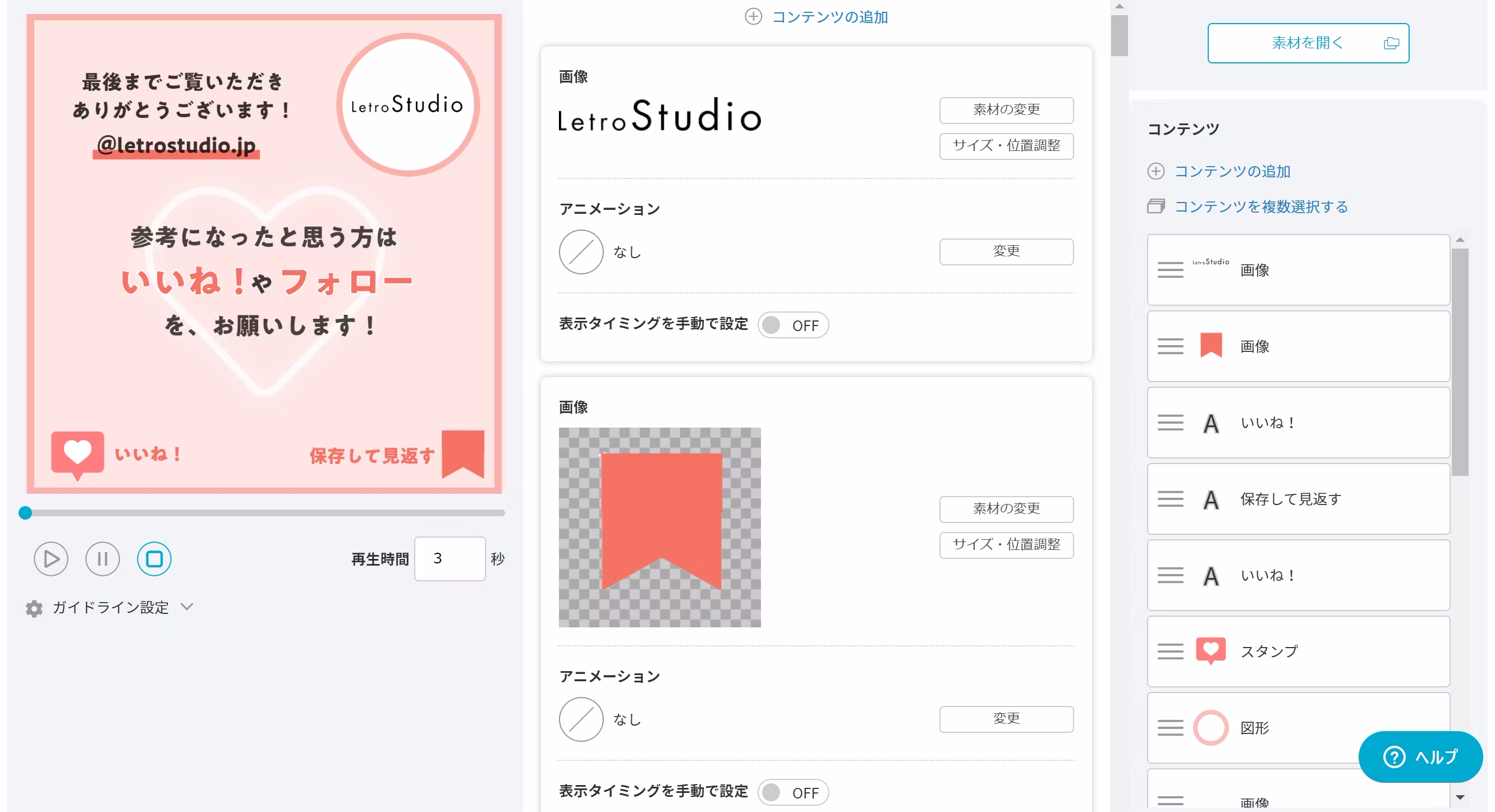1495x812 pixels.
Task: Click the heart stamp icon in the content list
Action: (x=1210, y=650)
